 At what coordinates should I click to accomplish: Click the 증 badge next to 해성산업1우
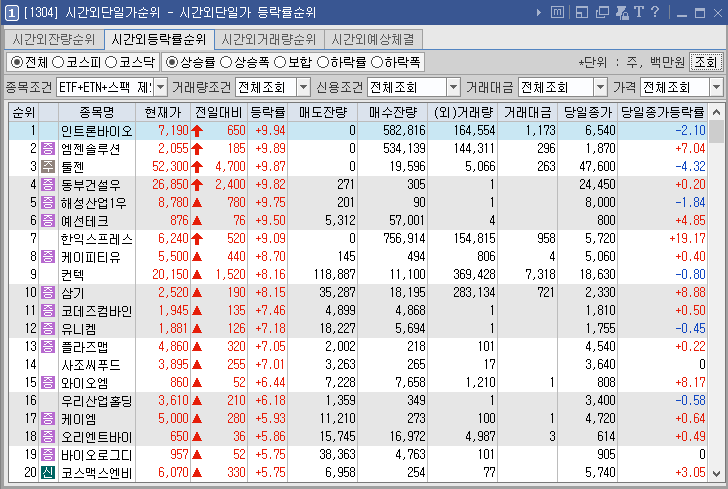tap(48, 203)
